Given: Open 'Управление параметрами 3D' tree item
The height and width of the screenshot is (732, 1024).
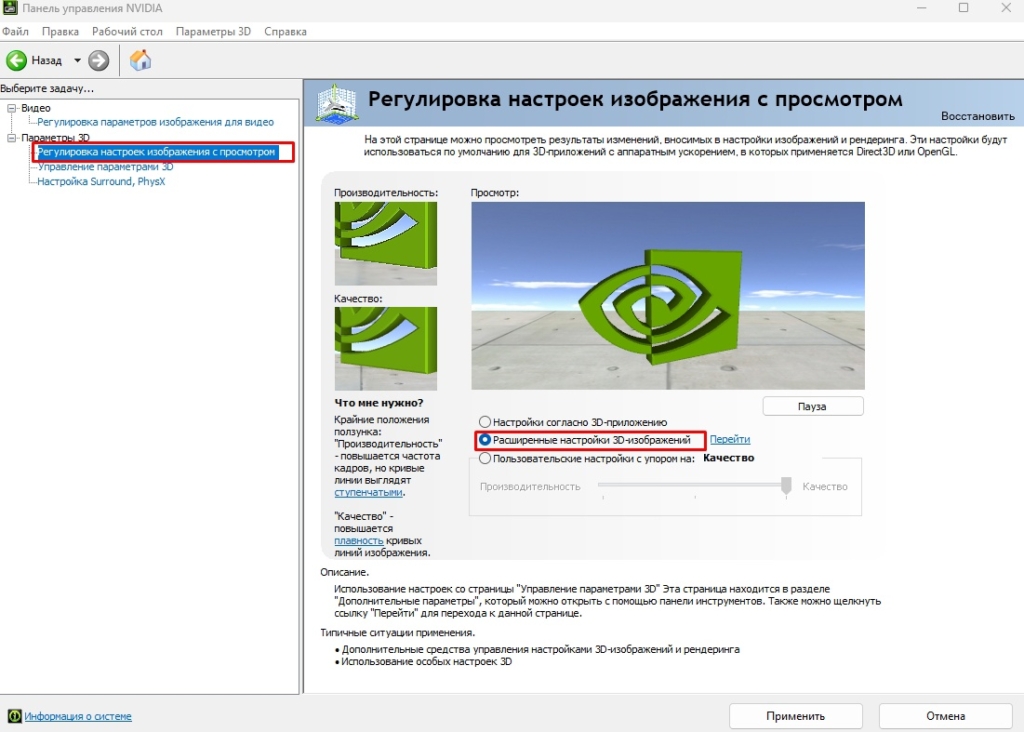Looking at the screenshot, I should [105, 167].
